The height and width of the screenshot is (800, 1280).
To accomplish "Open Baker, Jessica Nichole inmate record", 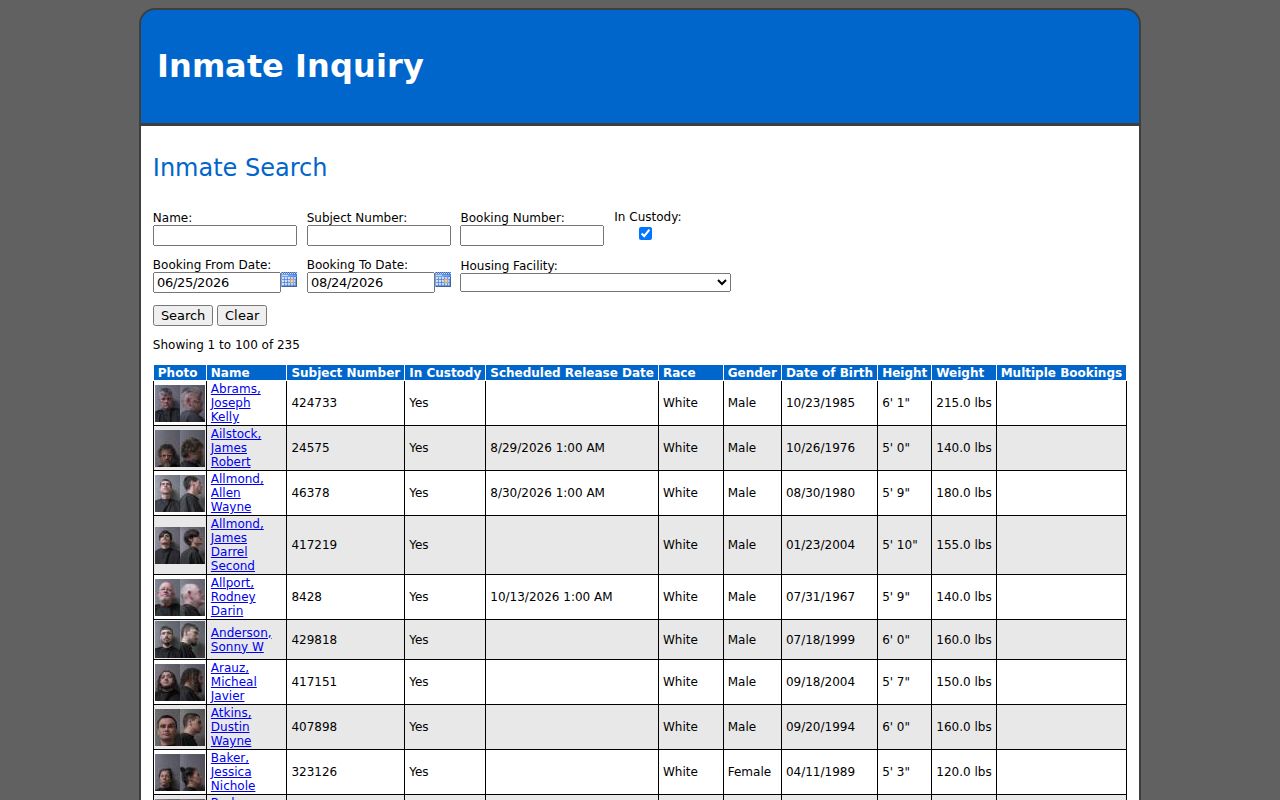I will pyautogui.click(x=233, y=772).
